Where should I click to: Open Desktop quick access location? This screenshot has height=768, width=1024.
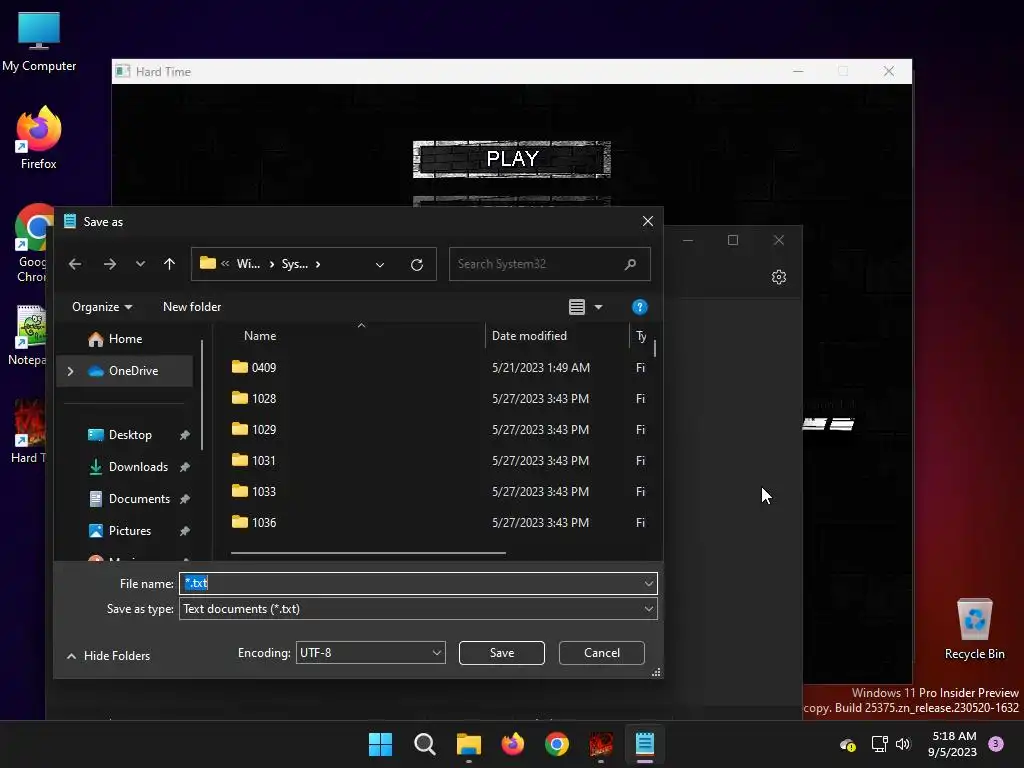(x=130, y=435)
